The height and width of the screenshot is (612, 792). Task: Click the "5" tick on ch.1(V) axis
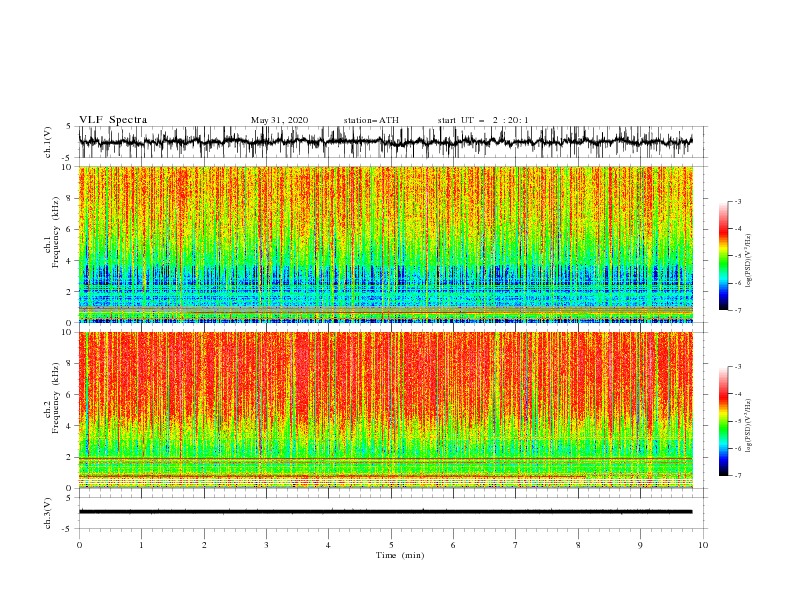pos(69,126)
